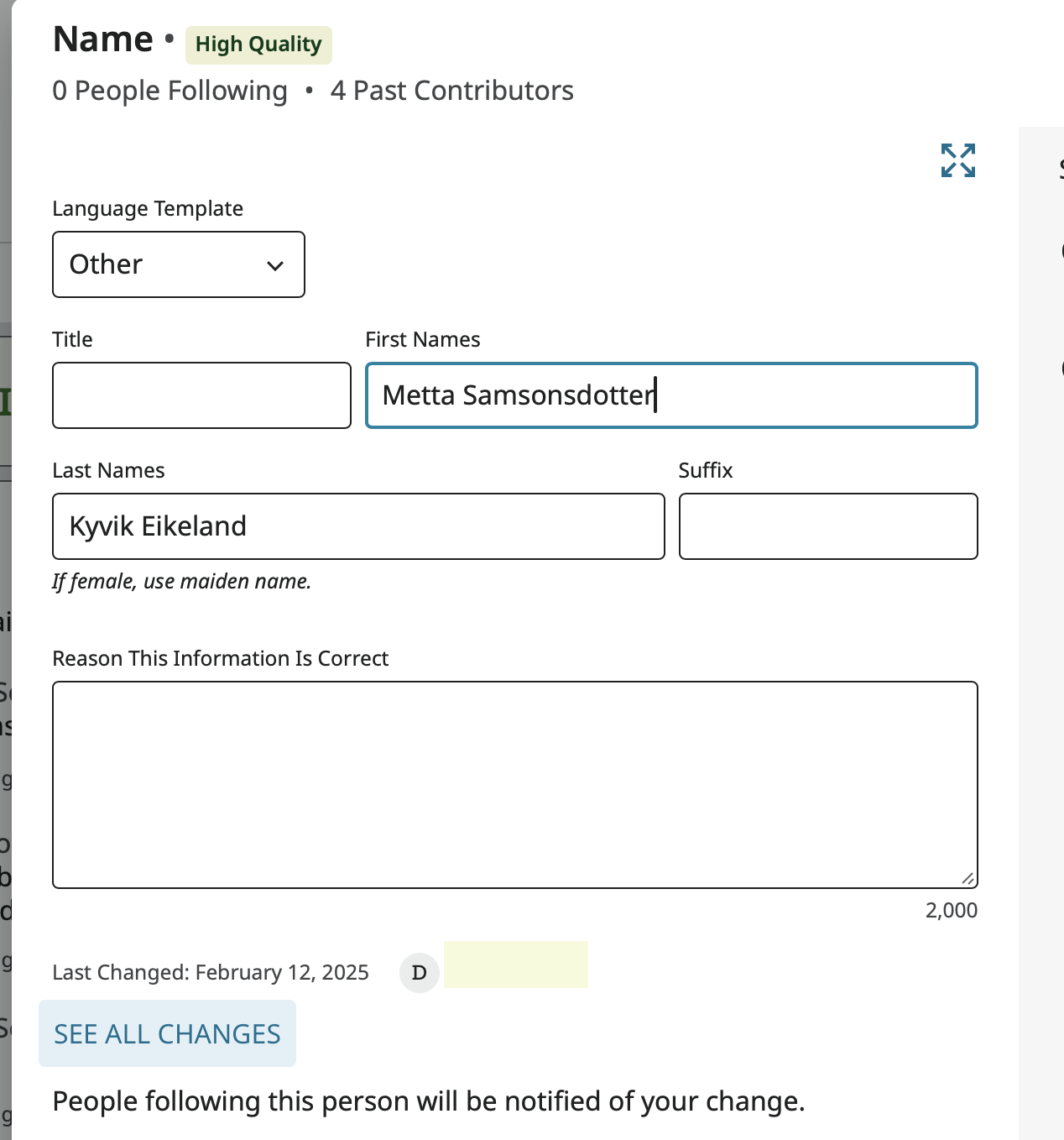
Task: Click 0 People Following
Action: point(170,90)
